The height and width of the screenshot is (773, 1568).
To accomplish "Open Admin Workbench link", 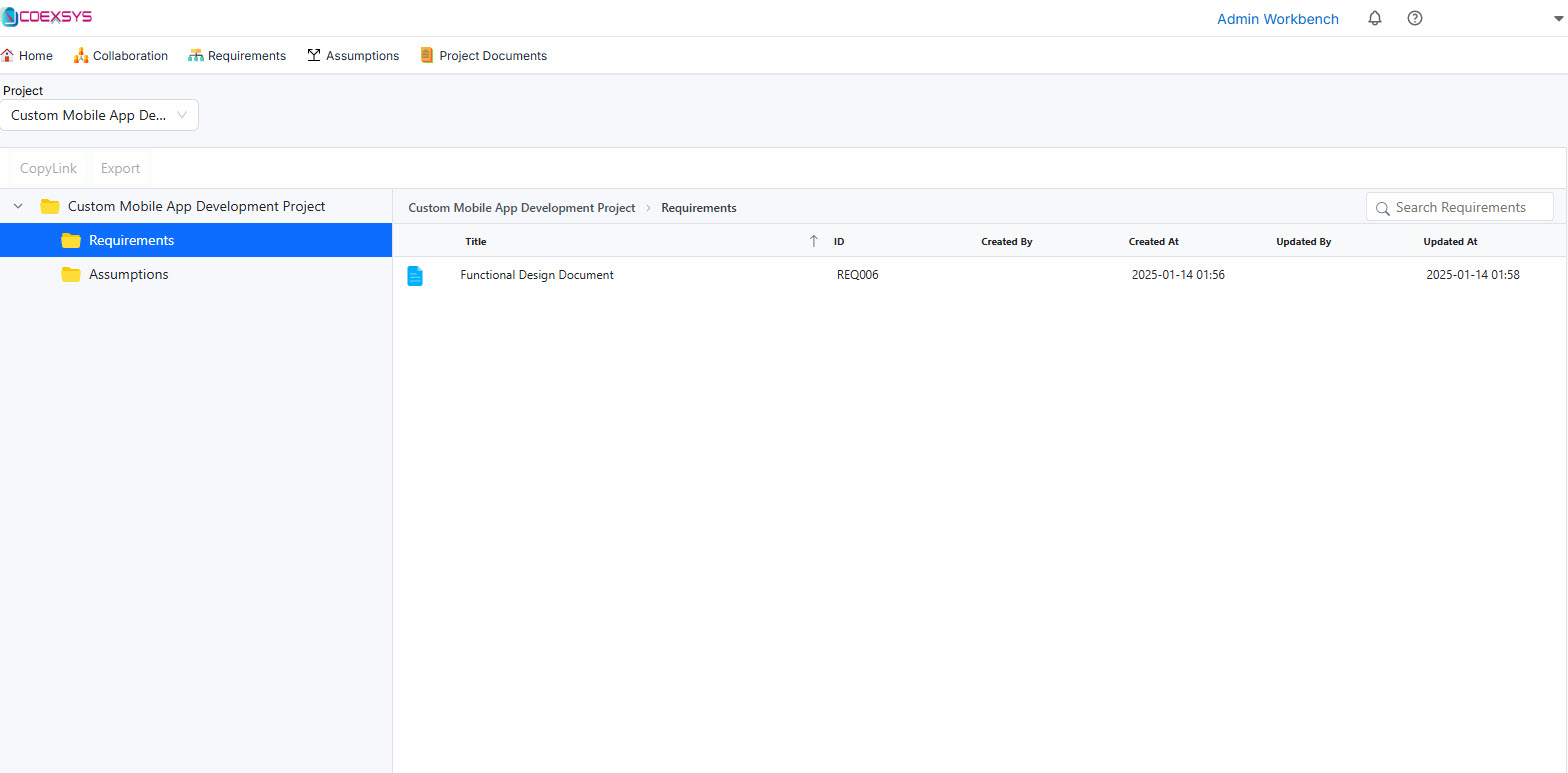I will coord(1278,19).
